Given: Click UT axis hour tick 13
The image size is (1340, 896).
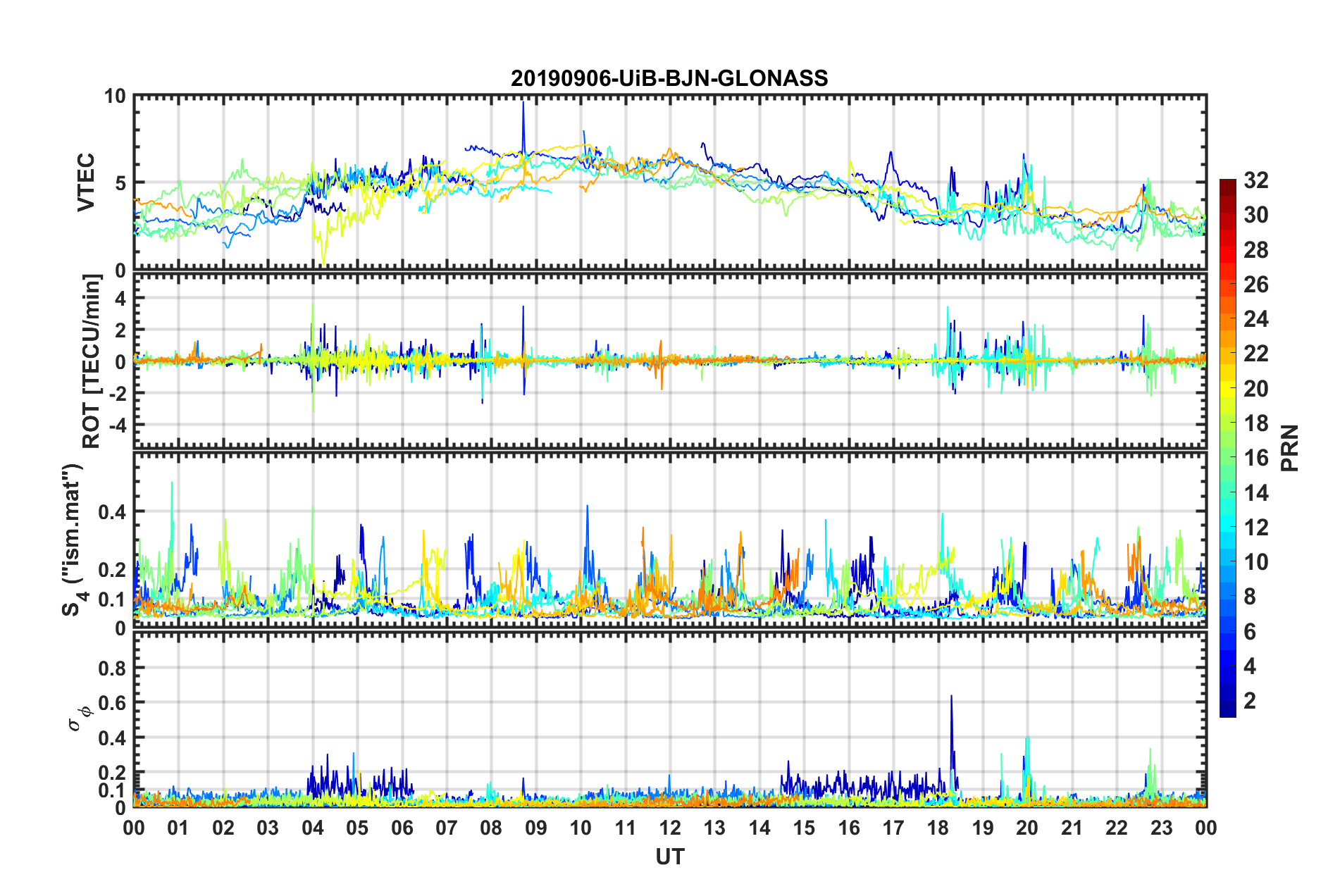Looking at the screenshot, I should click(714, 828).
